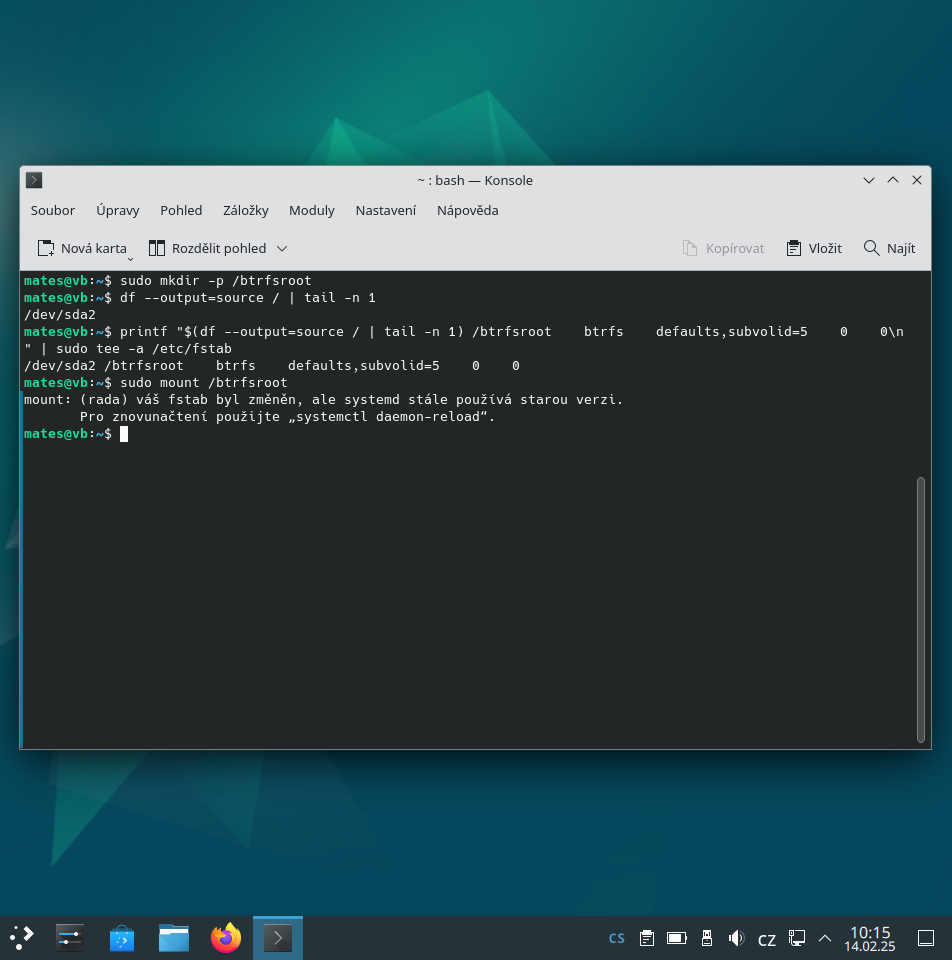Screen dimensions: 952x960
Task: Open System Settings from the taskbar
Action: (x=70, y=938)
